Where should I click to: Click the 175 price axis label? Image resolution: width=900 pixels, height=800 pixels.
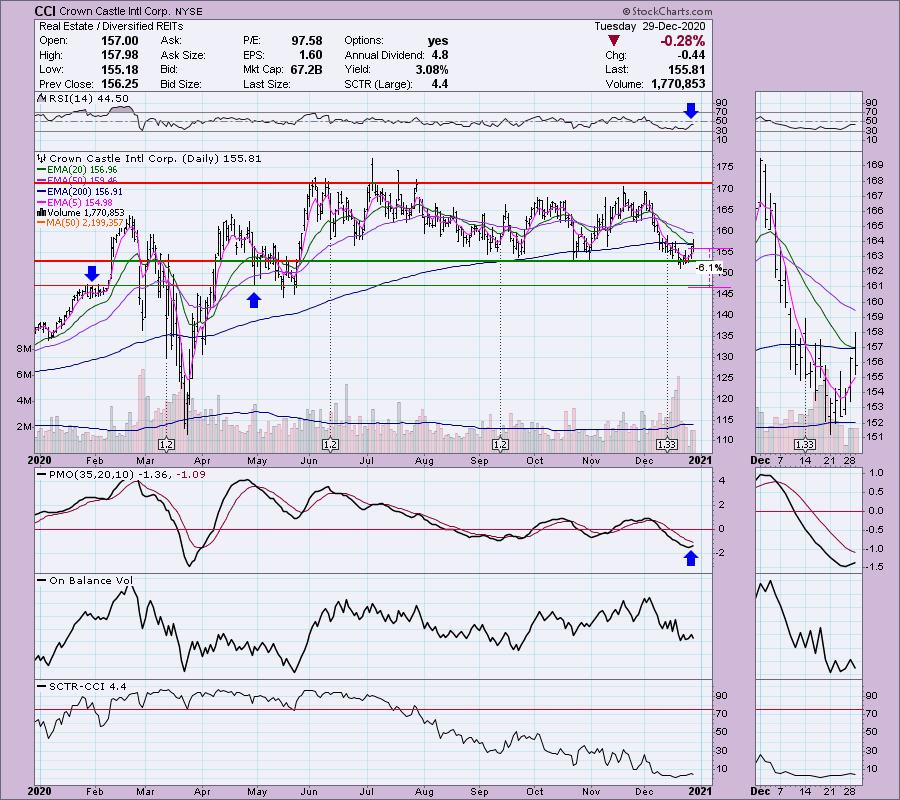tap(724, 167)
